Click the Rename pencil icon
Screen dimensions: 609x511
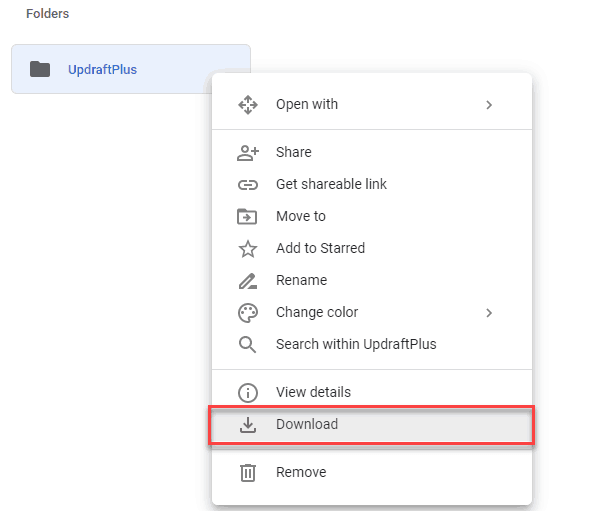coord(248,281)
